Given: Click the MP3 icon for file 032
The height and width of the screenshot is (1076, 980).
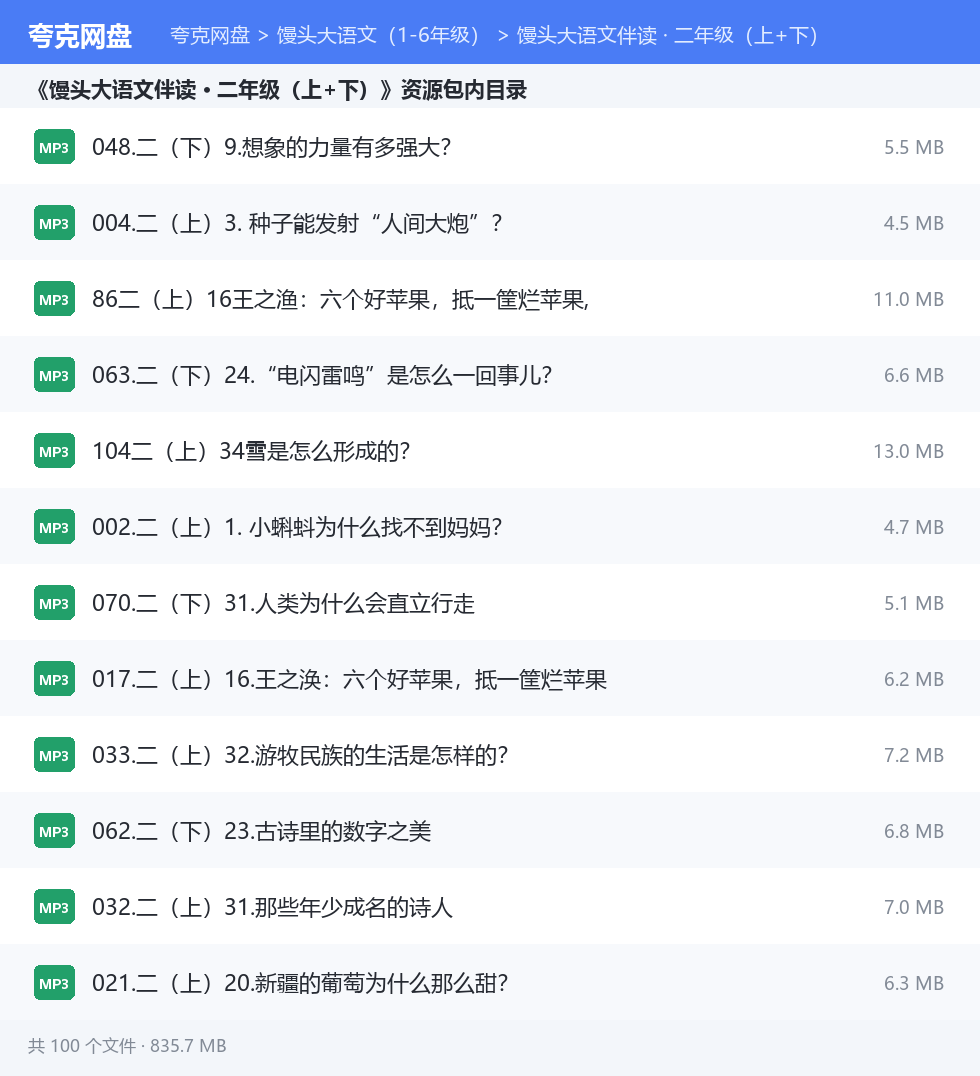Looking at the screenshot, I should [54, 907].
